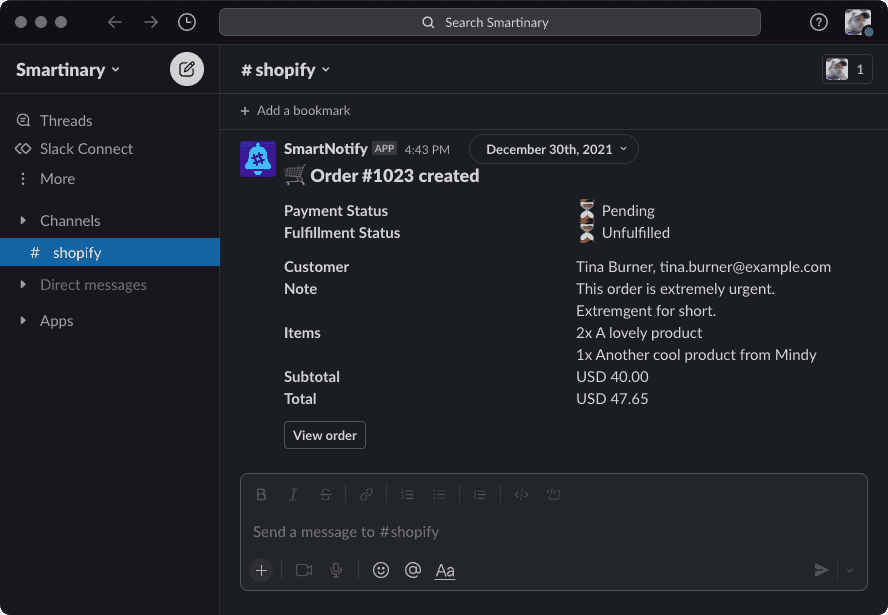The image size is (888, 615).
Task: Click the APP badge next to SmartNotify
Action: [x=384, y=149]
